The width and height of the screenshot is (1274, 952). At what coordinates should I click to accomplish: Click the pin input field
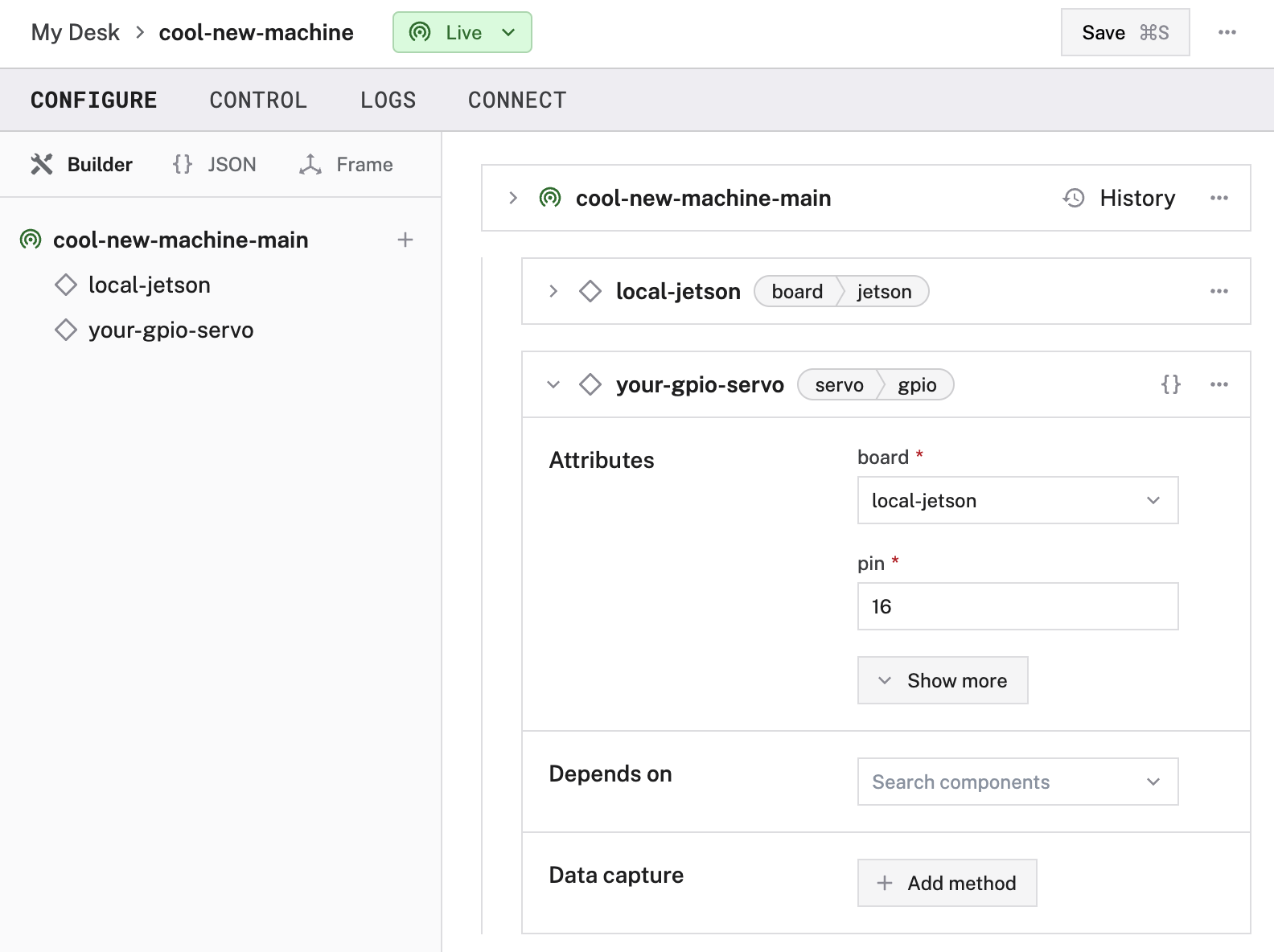click(1017, 606)
